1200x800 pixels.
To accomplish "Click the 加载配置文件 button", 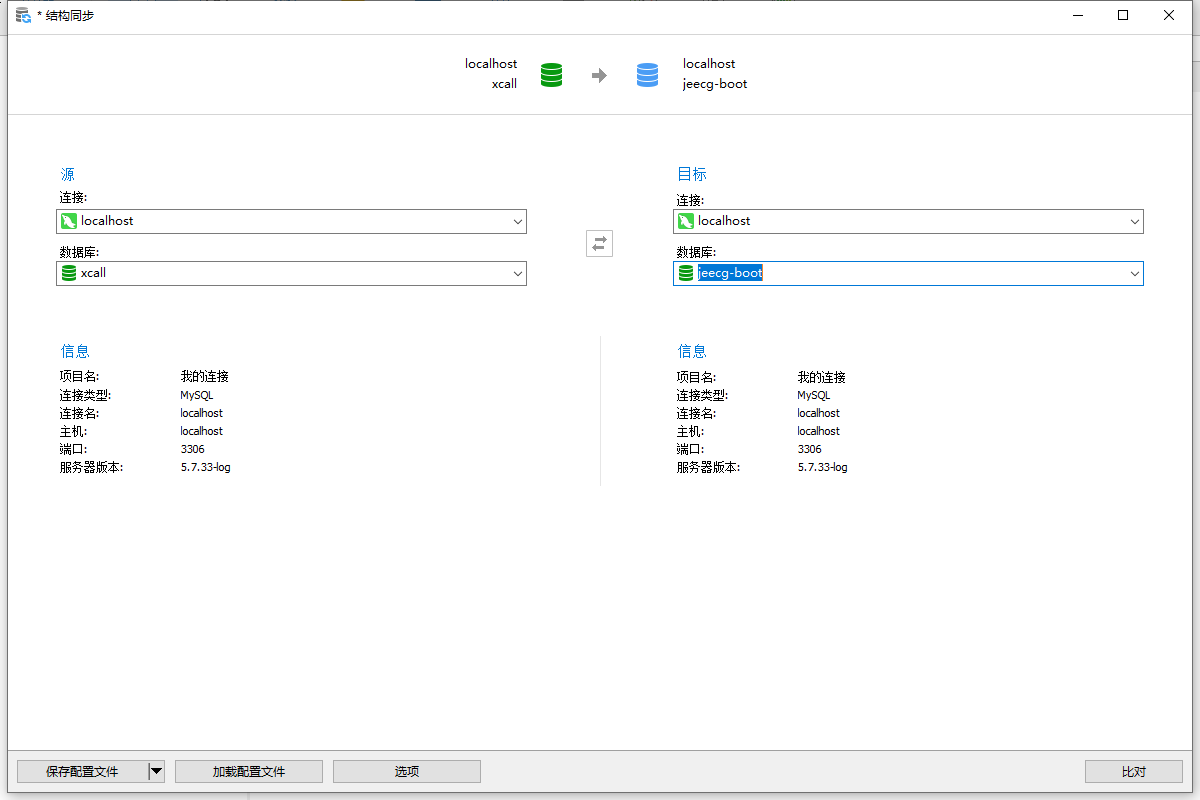I will [x=248, y=771].
